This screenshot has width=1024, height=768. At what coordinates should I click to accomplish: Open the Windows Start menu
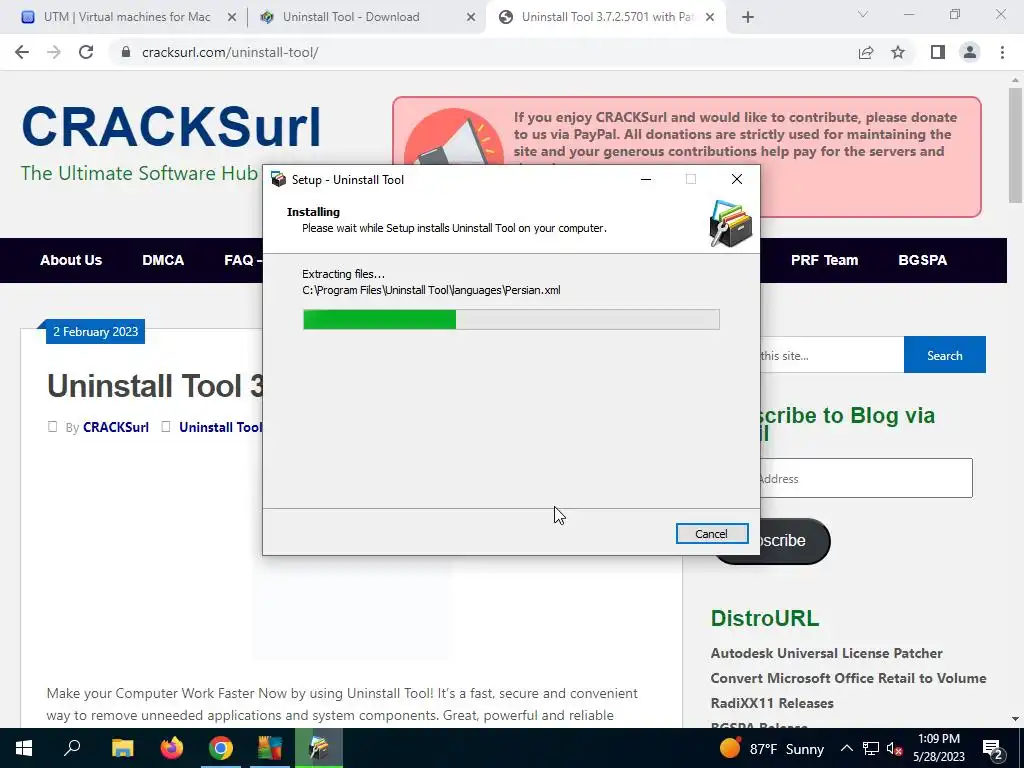click(x=24, y=748)
